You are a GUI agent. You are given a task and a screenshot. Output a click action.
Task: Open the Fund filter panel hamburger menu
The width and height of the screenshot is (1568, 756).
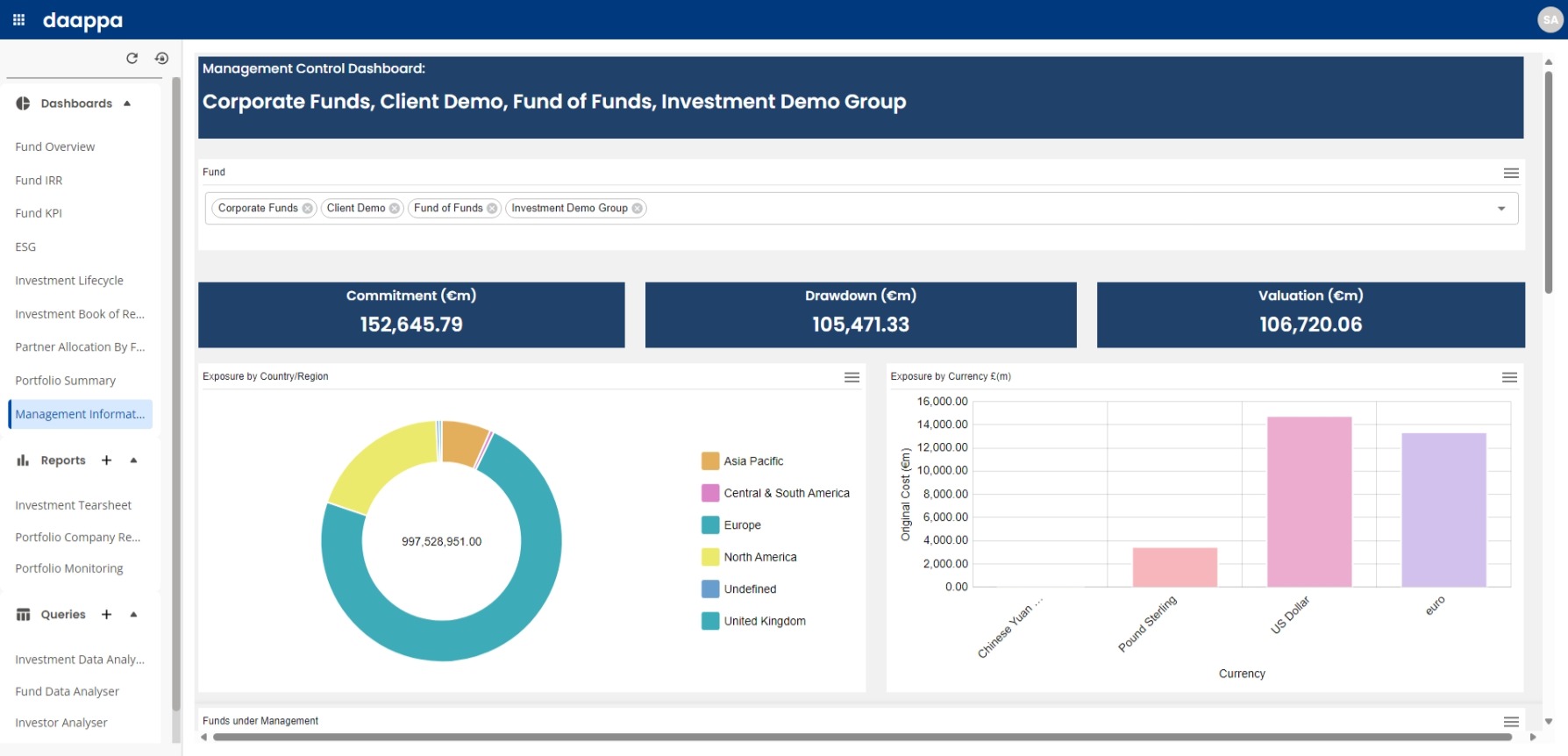[x=1511, y=173]
